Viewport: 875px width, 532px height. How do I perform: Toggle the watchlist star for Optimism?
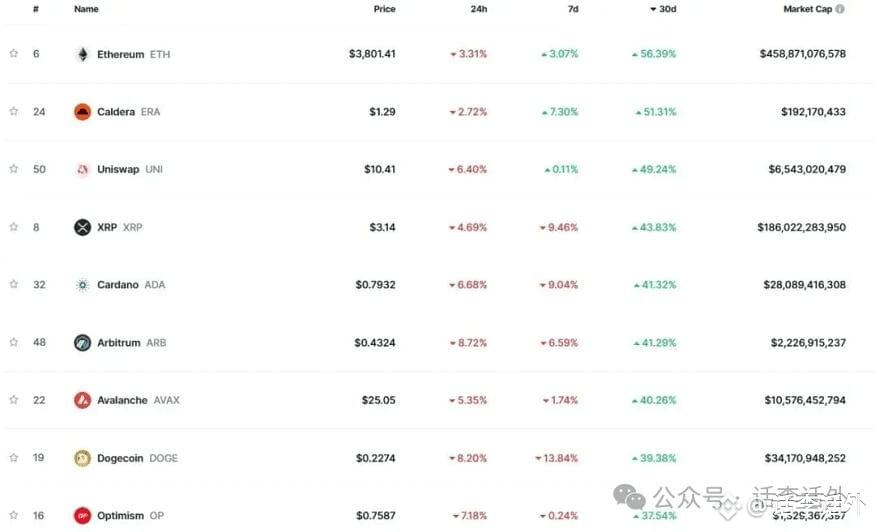click(14, 515)
